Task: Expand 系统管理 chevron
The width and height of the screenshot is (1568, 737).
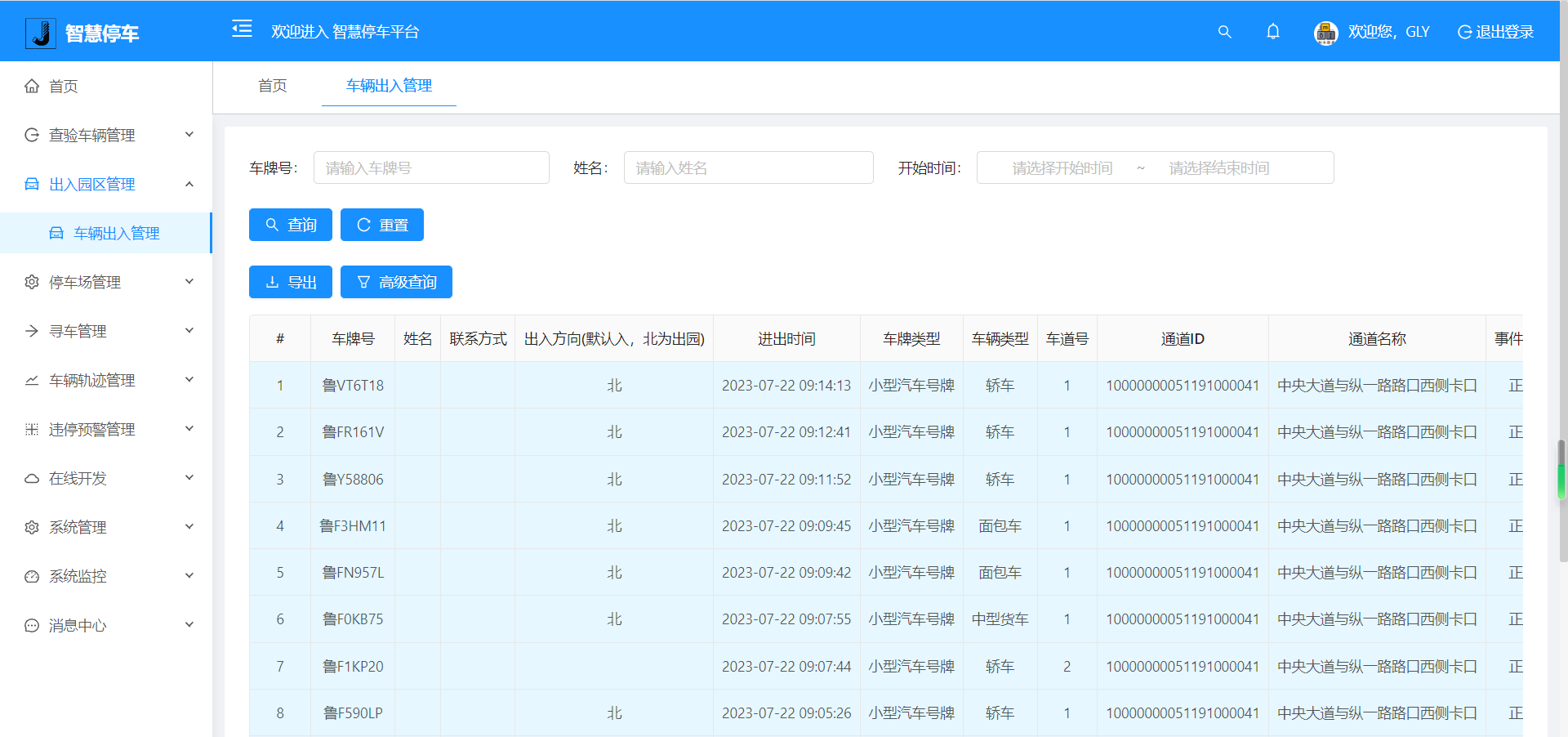Action: click(189, 526)
